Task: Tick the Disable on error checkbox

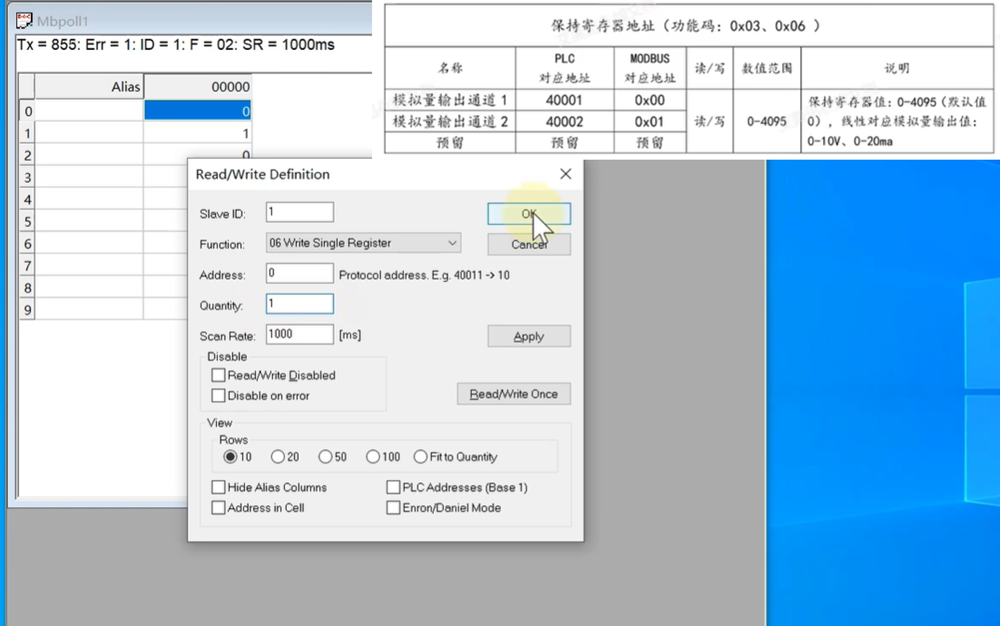Action: (218, 395)
